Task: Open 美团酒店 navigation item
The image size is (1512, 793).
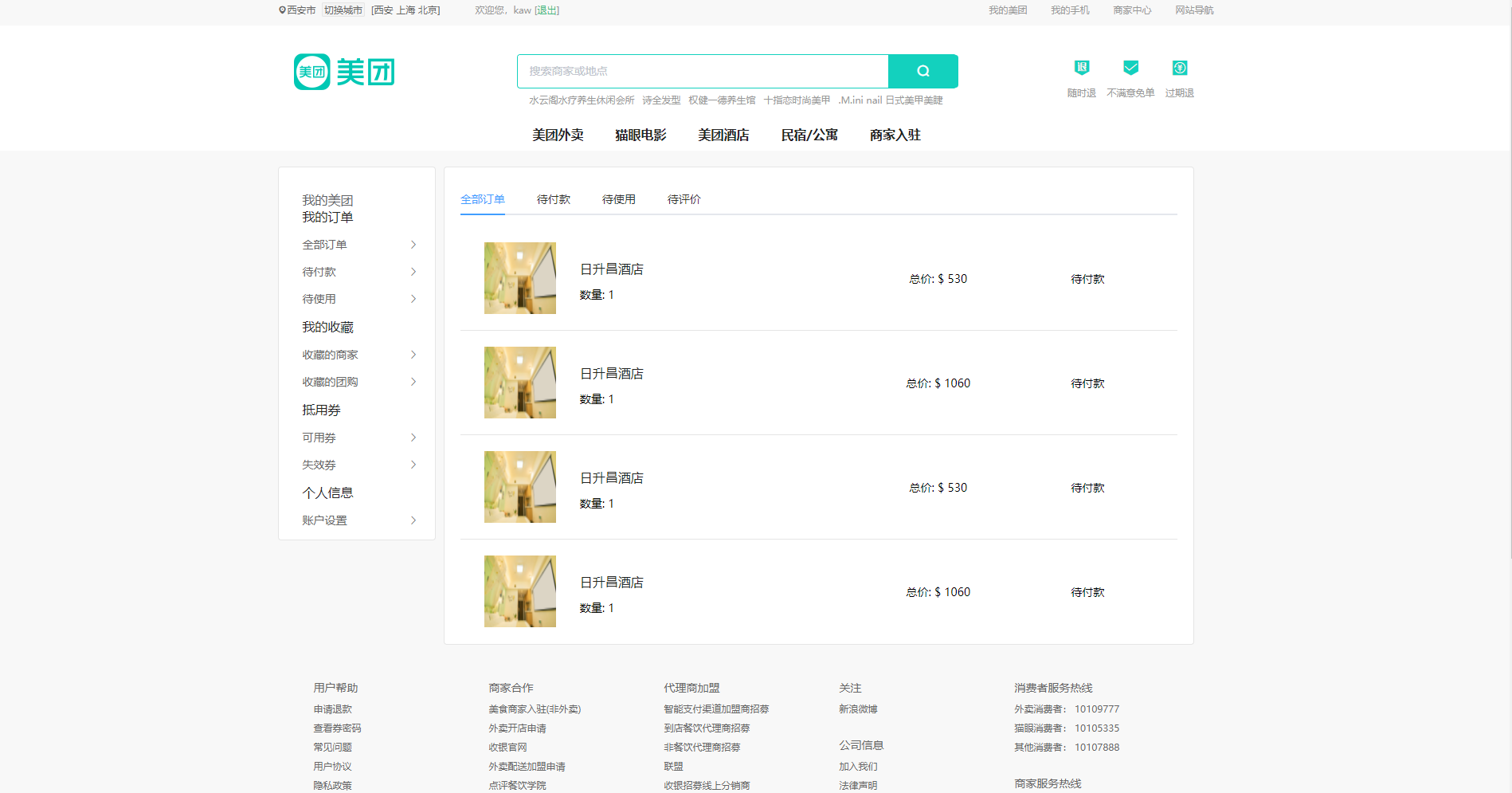Action: [723, 135]
